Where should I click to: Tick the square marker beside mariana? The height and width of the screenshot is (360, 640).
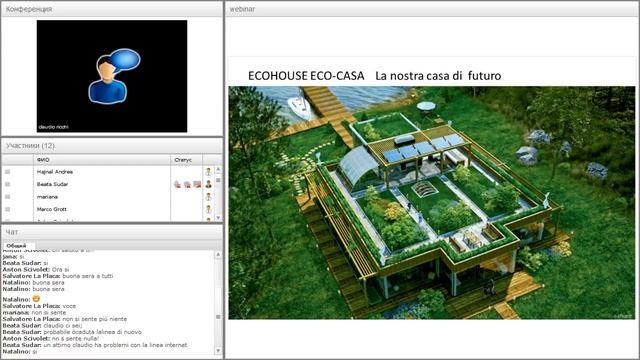(7, 197)
